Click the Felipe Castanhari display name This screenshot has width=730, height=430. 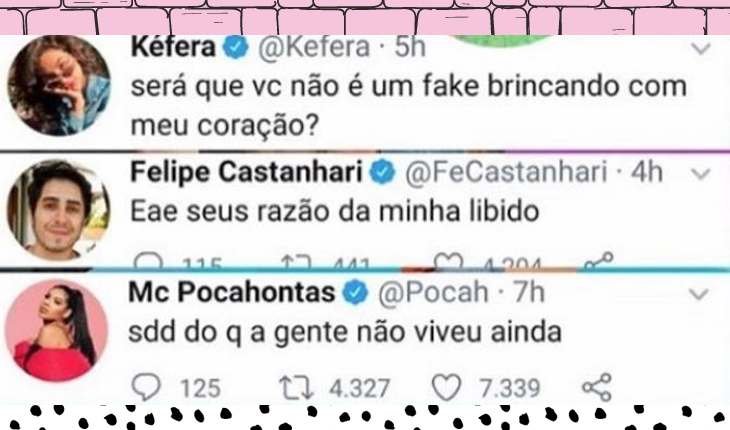pos(246,172)
